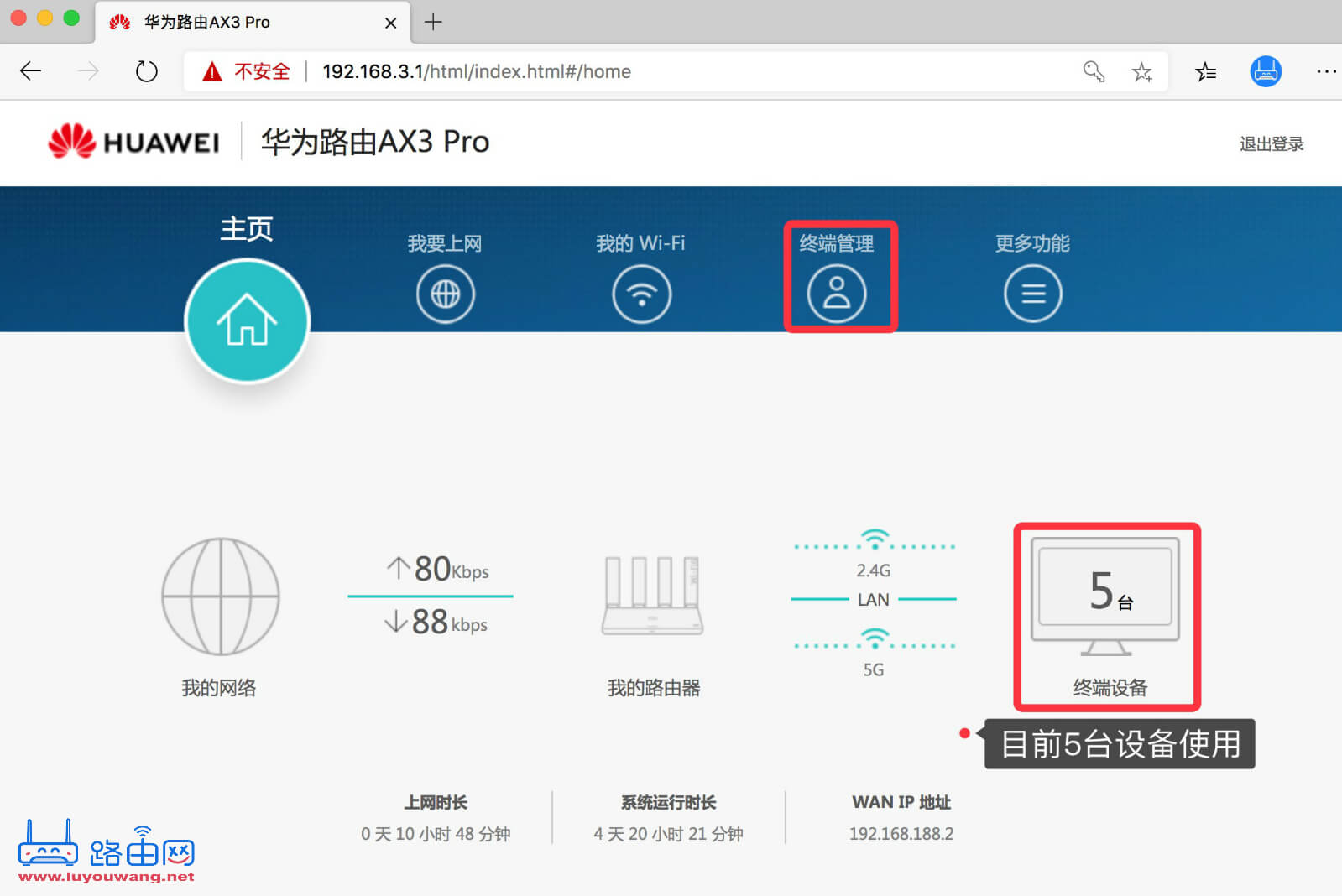Click the HUAWEI logo
This screenshot has width=1342, height=896.
coord(133,142)
